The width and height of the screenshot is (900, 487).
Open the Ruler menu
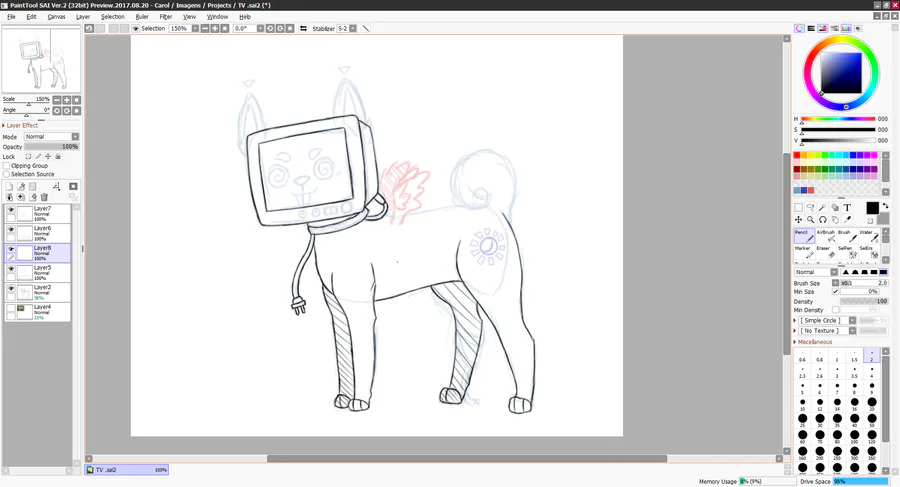tap(142, 17)
